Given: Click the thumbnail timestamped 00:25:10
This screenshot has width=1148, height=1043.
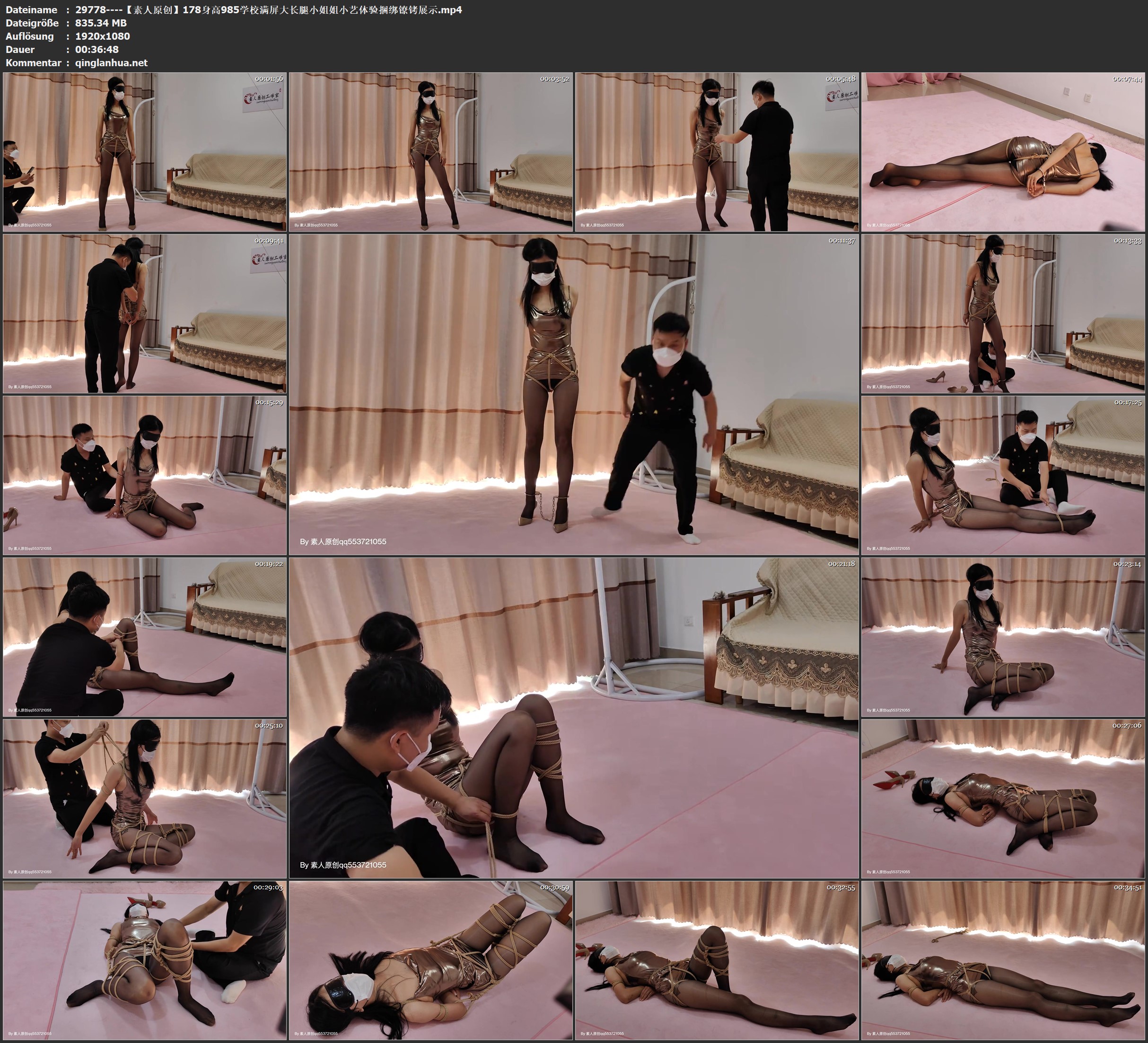Looking at the screenshot, I should 145,798.
